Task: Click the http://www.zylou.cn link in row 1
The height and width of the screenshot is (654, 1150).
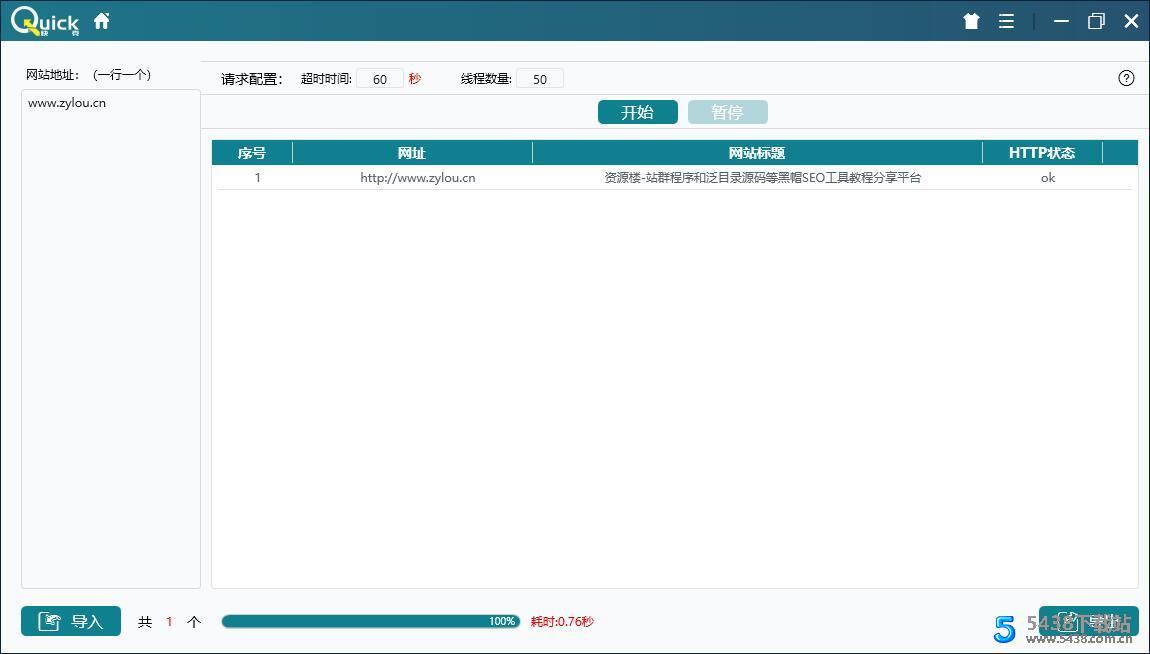Action: [417, 177]
